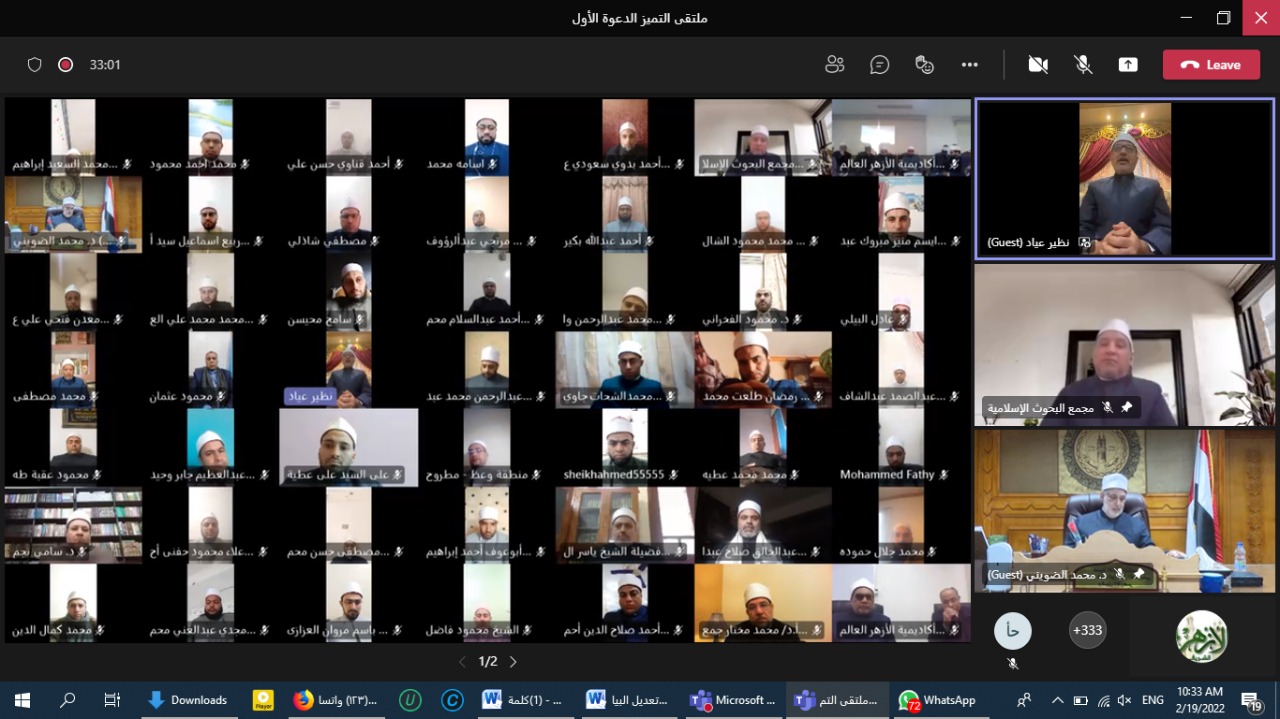Show hidden system tray icons
The width and height of the screenshot is (1280, 719).
pyautogui.click(x=1058, y=700)
